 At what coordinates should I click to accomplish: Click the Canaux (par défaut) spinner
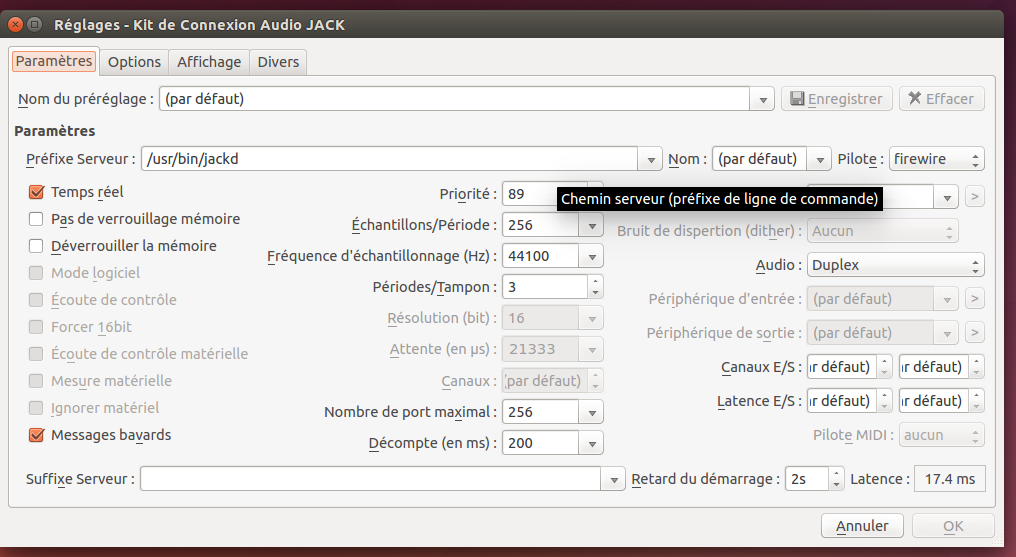(553, 381)
